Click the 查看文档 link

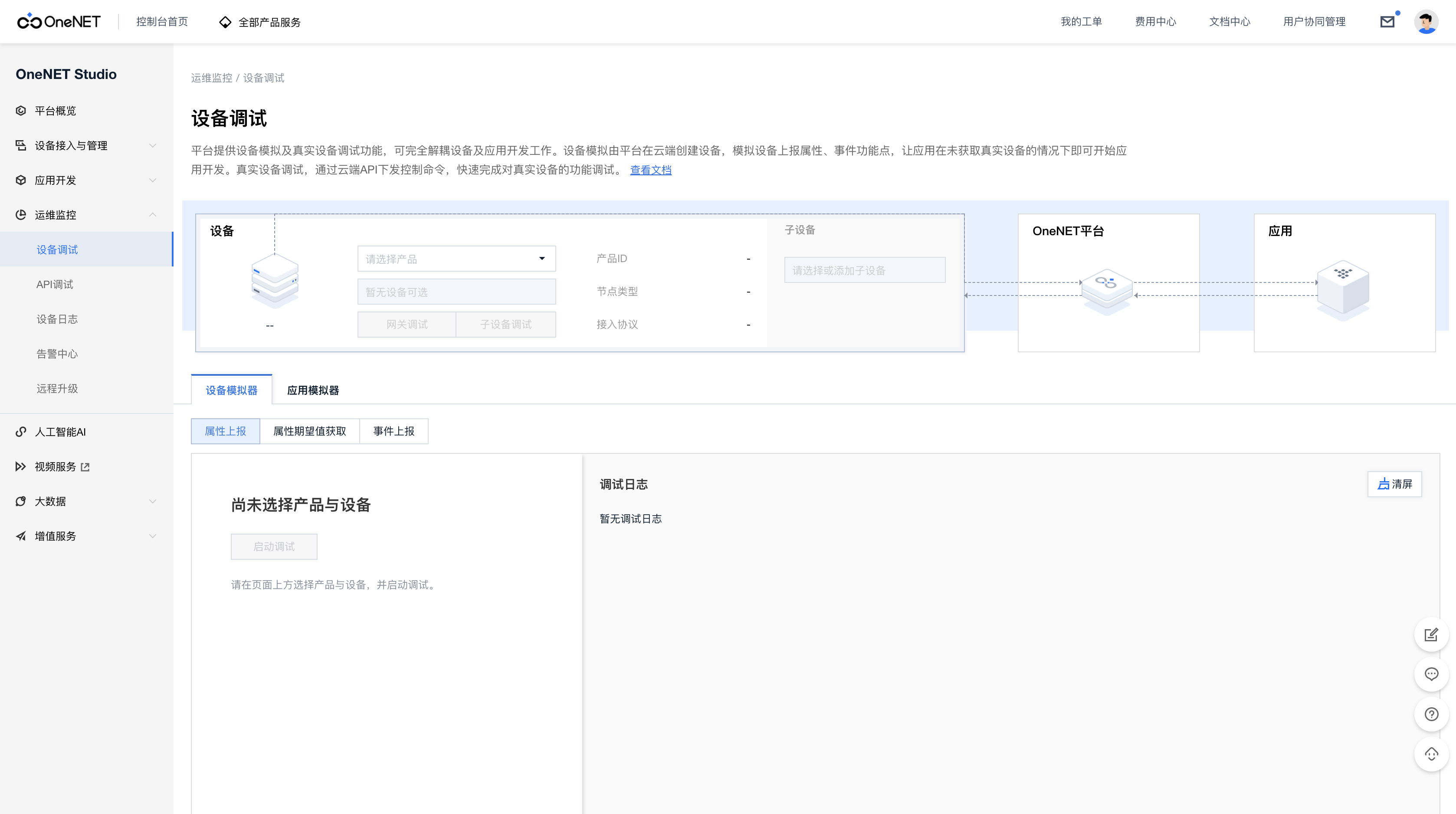[651, 170]
